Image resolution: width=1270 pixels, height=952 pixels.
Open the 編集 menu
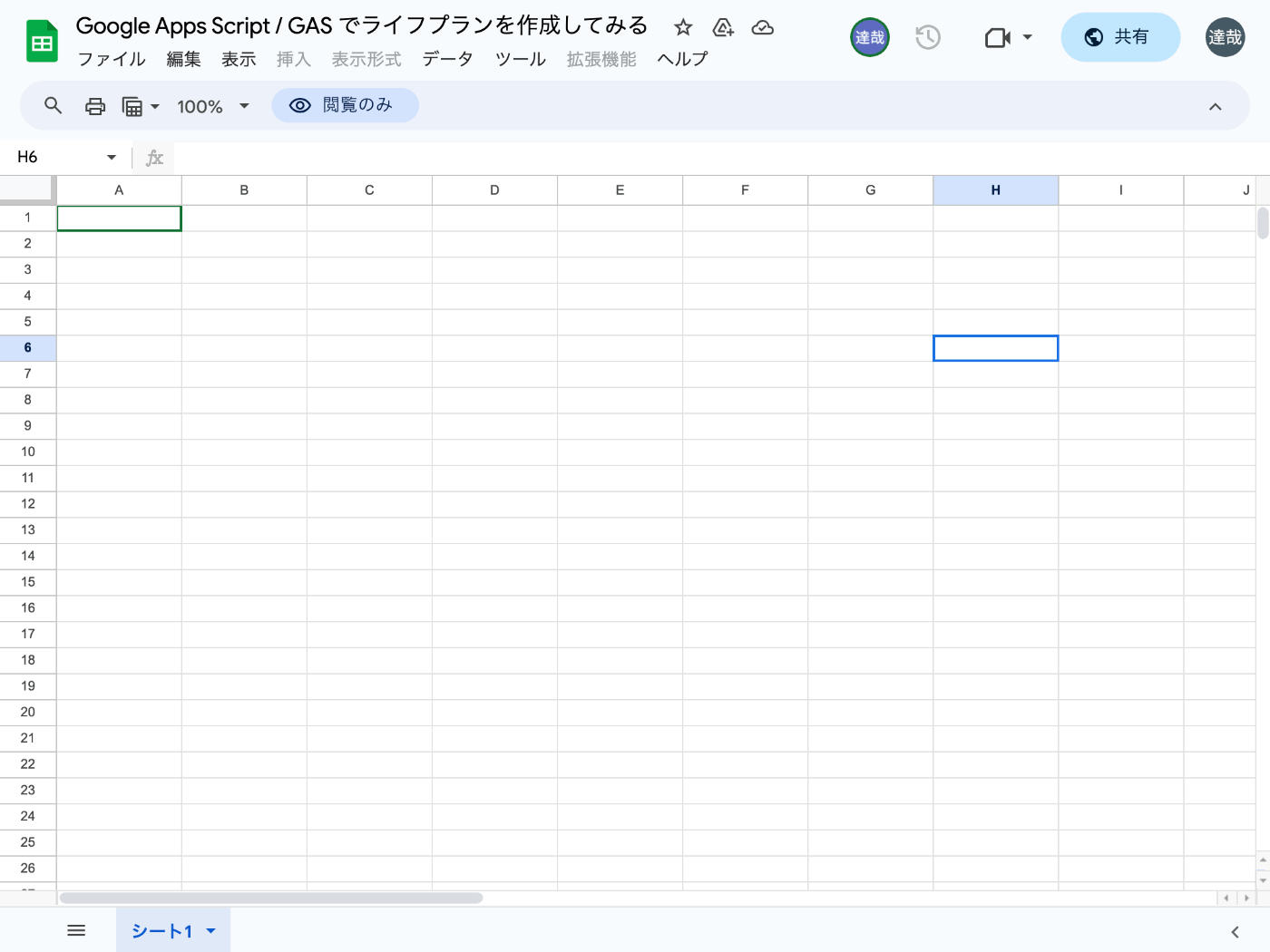pos(183,59)
